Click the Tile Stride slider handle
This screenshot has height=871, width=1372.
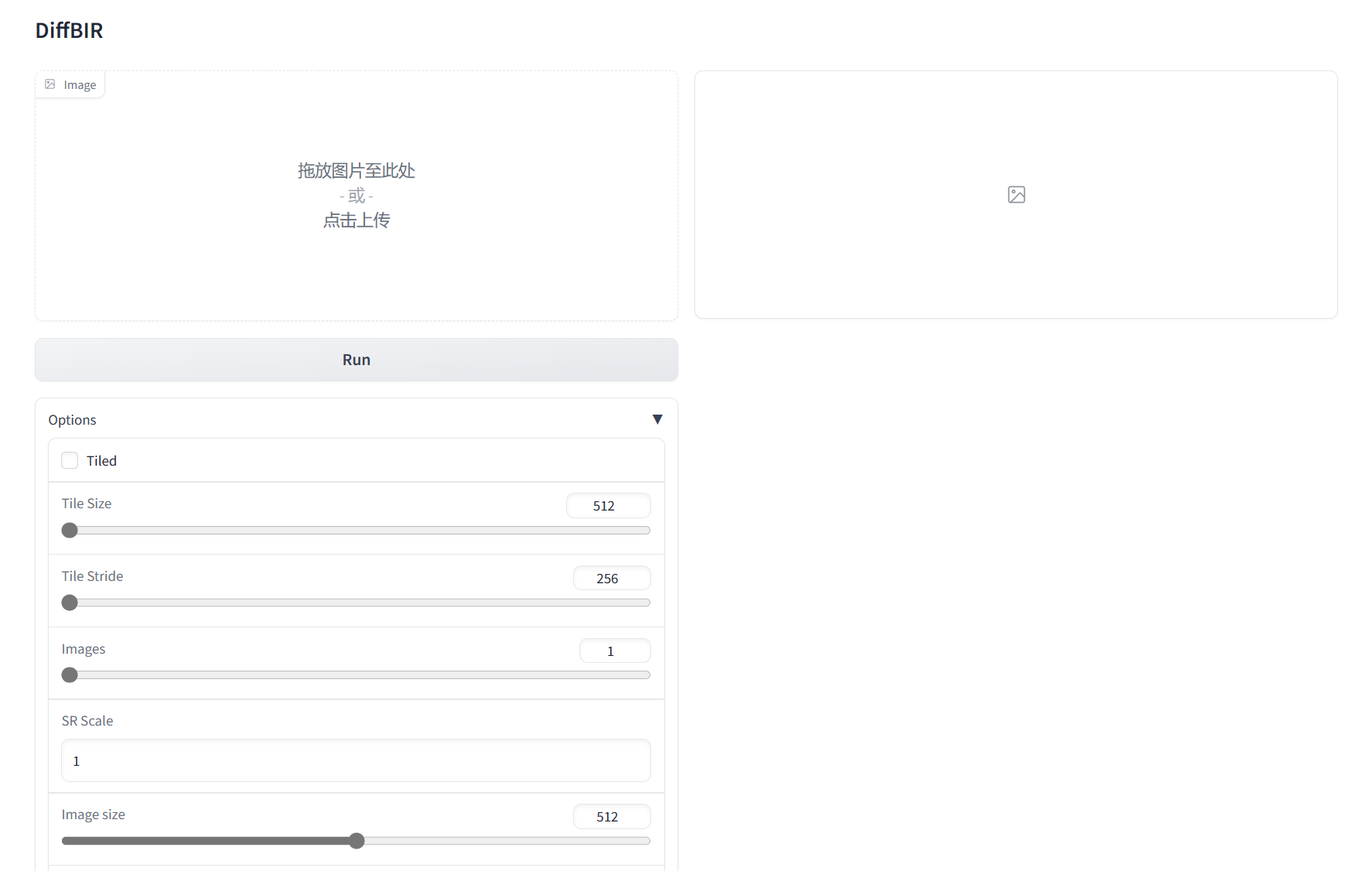[70, 603]
